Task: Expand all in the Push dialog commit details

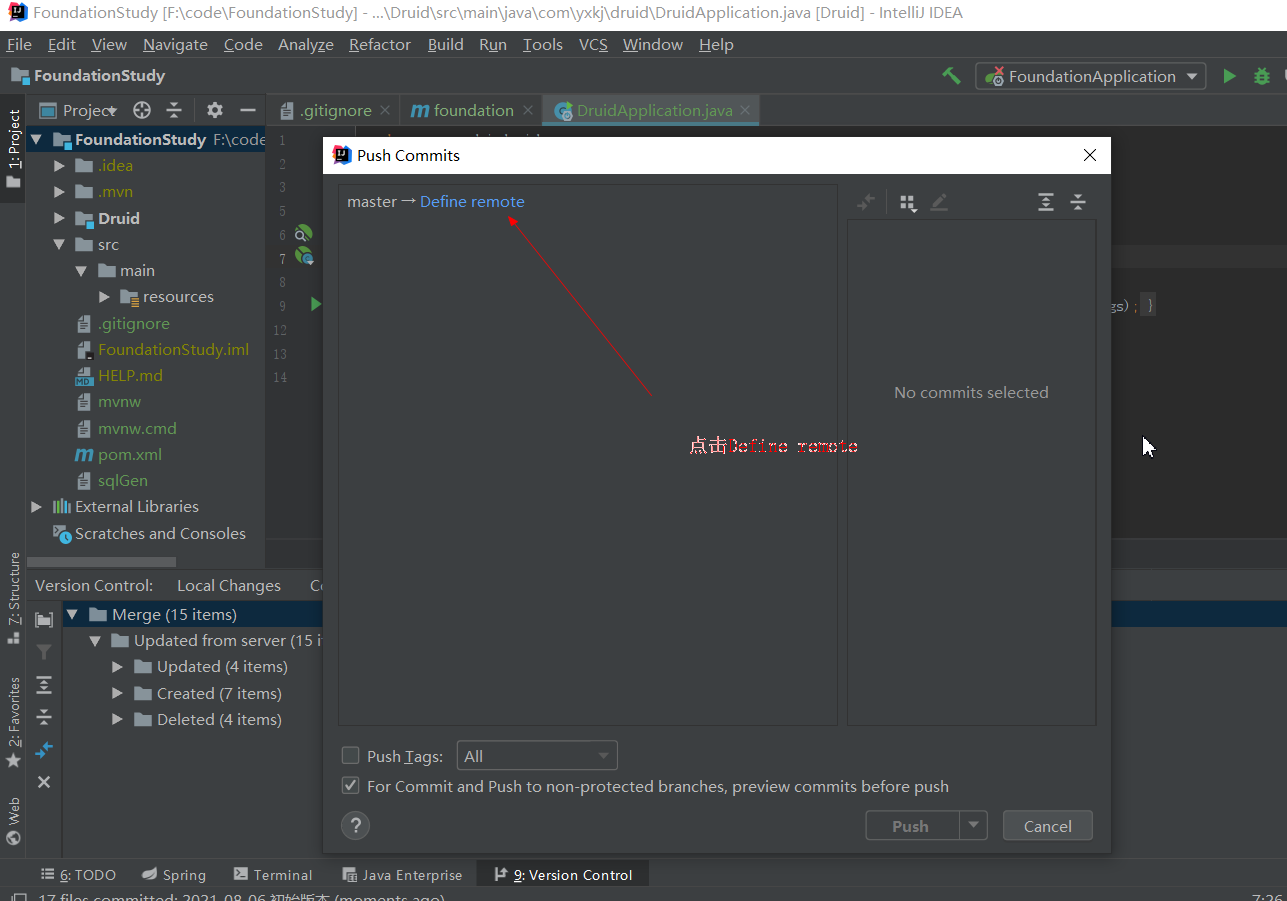Action: (x=1045, y=202)
